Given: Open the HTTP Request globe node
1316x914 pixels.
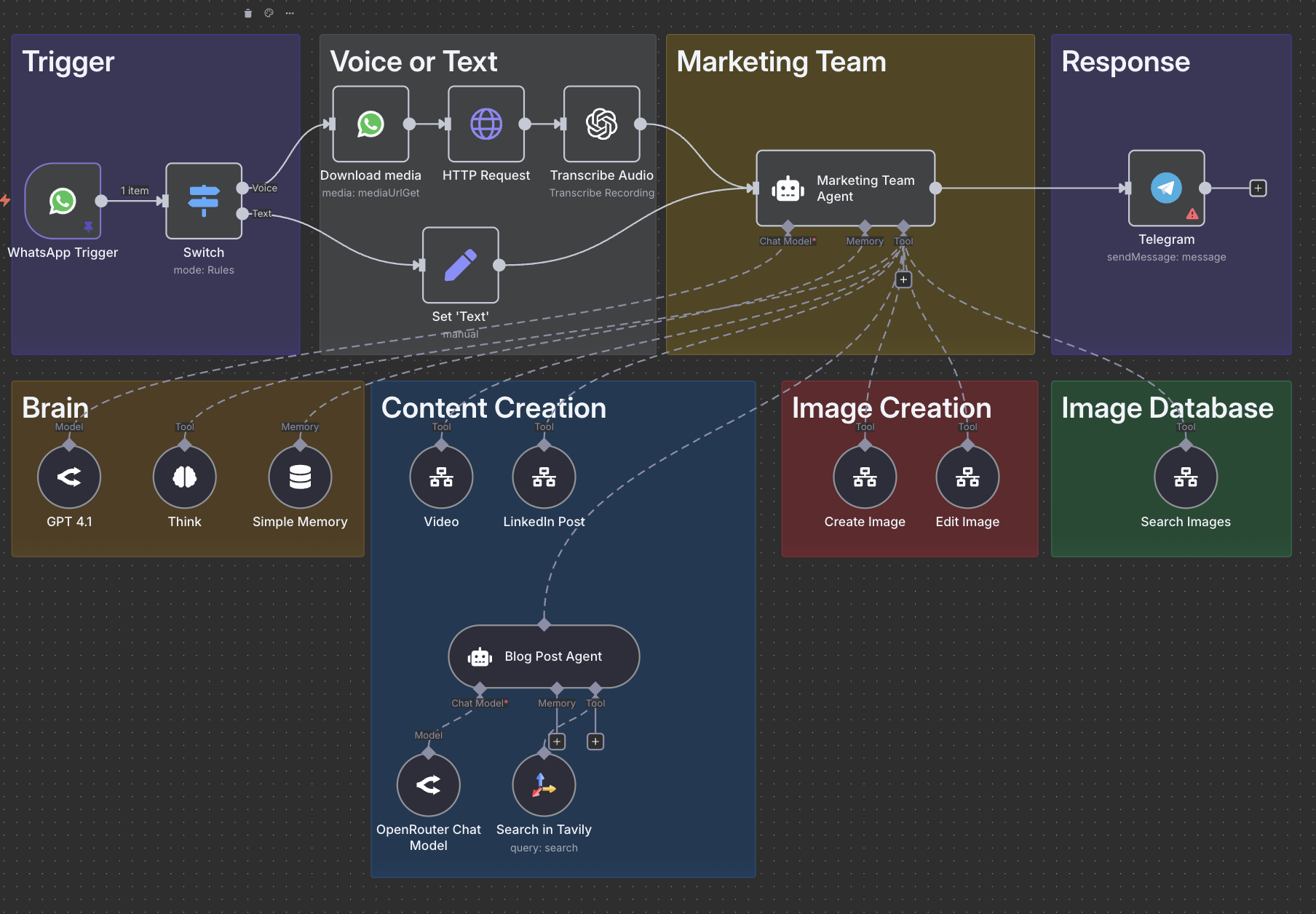Looking at the screenshot, I should pos(486,124).
